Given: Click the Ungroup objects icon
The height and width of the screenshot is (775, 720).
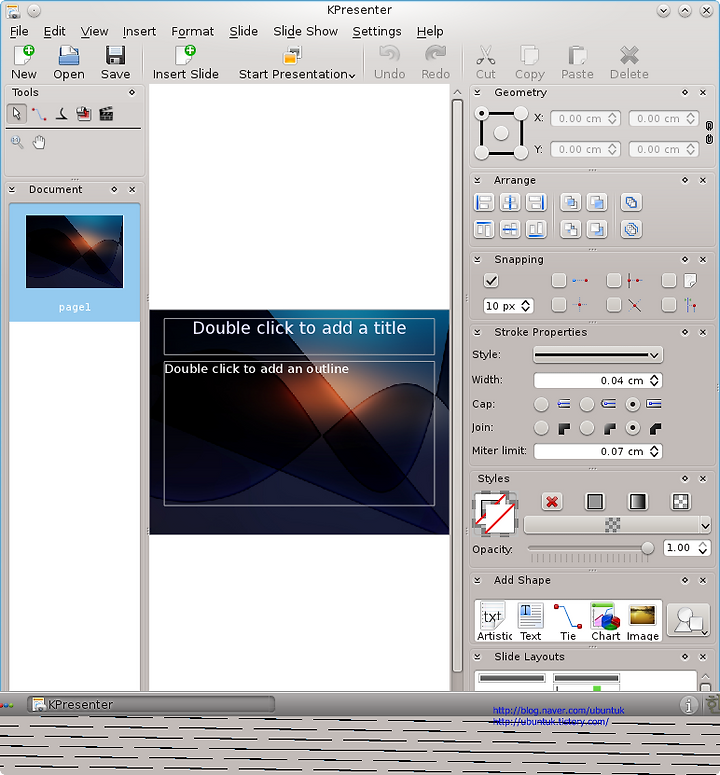Looking at the screenshot, I should pyautogui.click(x=631, y=229).
